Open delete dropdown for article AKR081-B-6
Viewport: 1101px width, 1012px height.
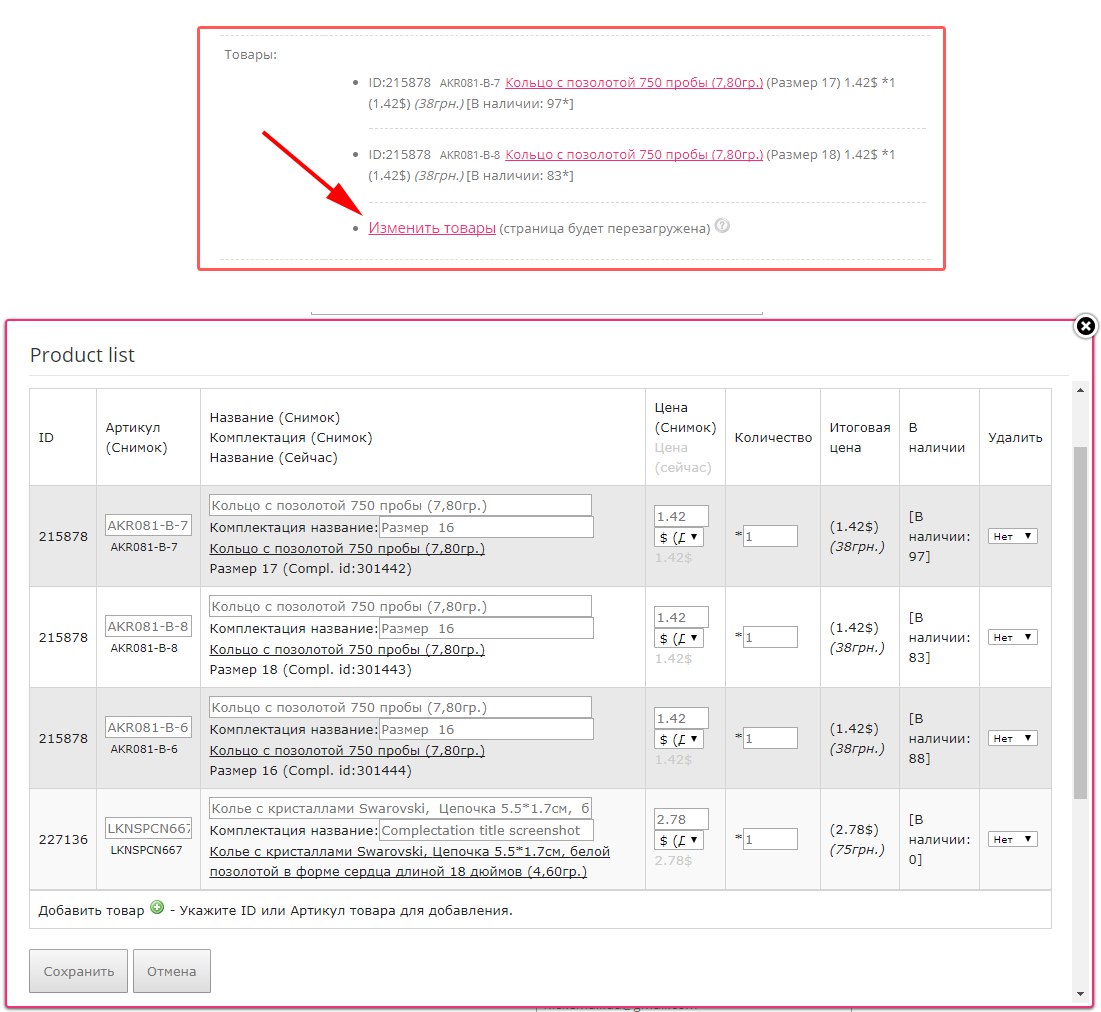1013,739
